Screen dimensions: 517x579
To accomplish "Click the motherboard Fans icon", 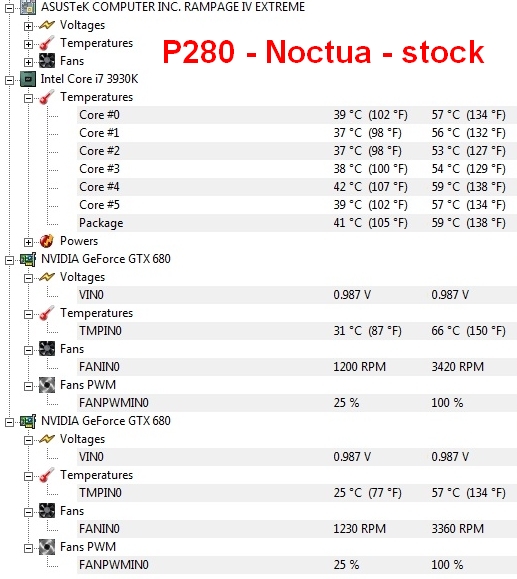I will (47, 61).
